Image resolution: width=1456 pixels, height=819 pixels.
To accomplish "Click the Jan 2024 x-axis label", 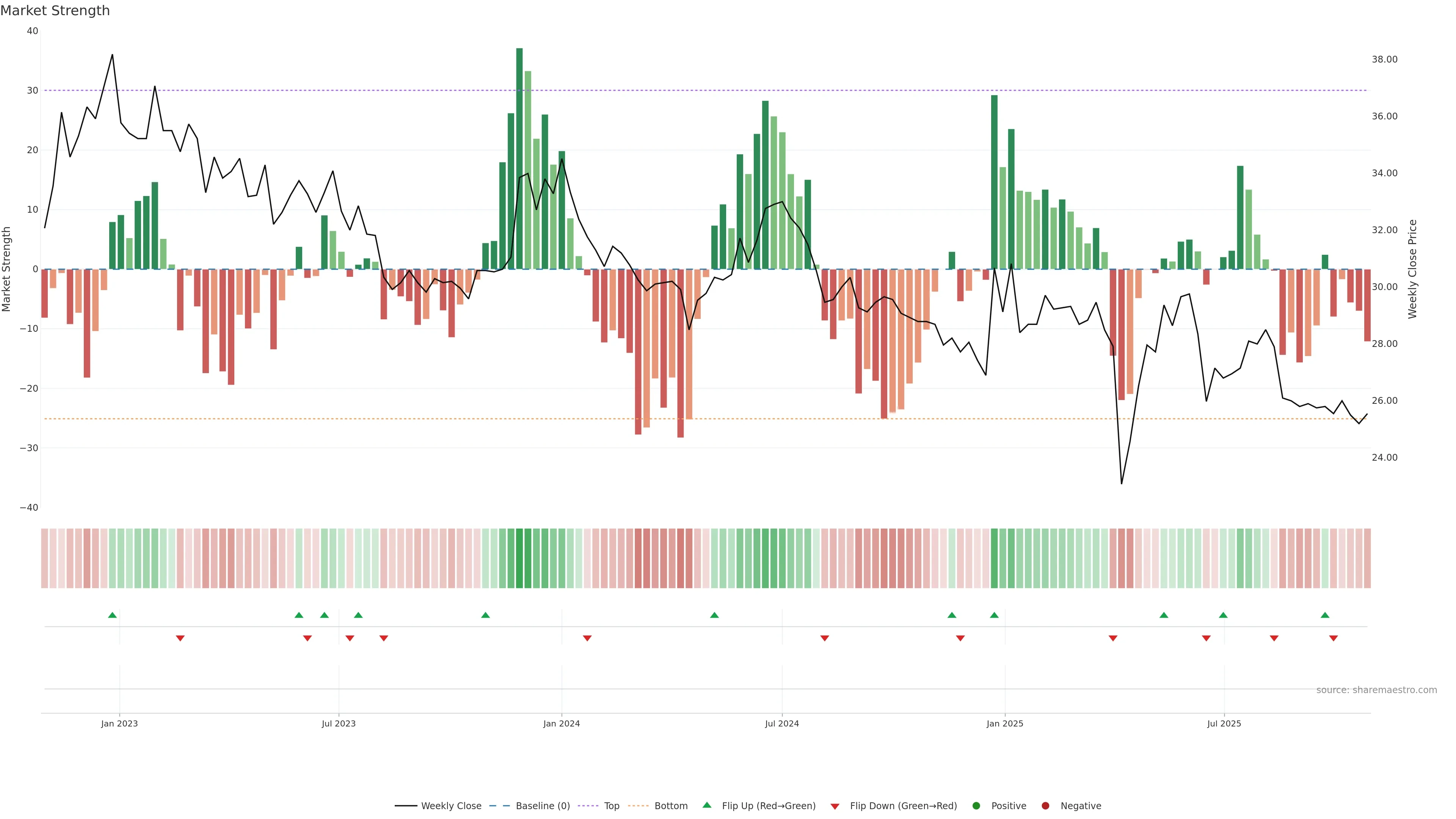I will click(561, 723).
